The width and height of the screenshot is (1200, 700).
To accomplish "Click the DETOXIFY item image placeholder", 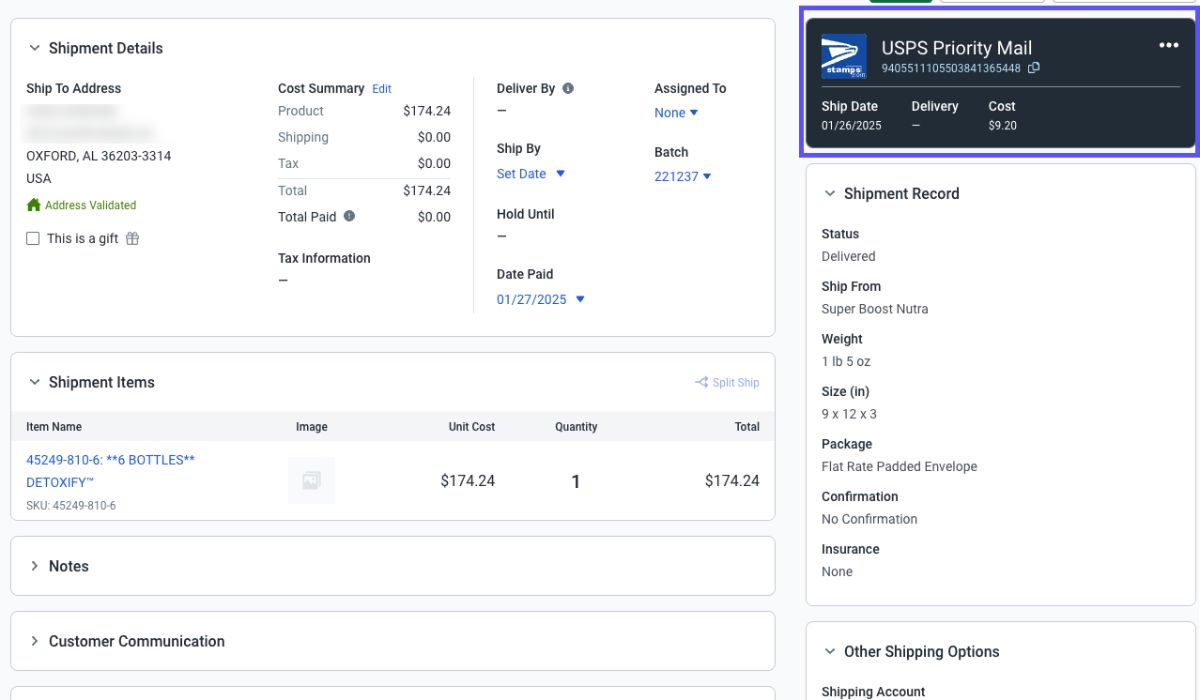I will 311,481.
